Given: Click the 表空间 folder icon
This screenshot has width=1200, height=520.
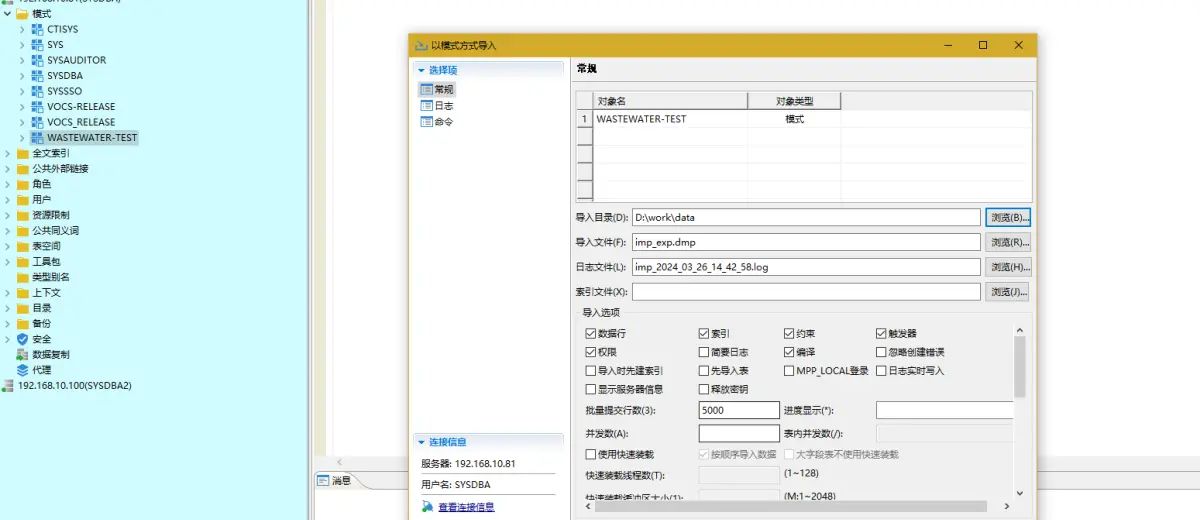Looking at the screenshot, I should coord(22,246).
